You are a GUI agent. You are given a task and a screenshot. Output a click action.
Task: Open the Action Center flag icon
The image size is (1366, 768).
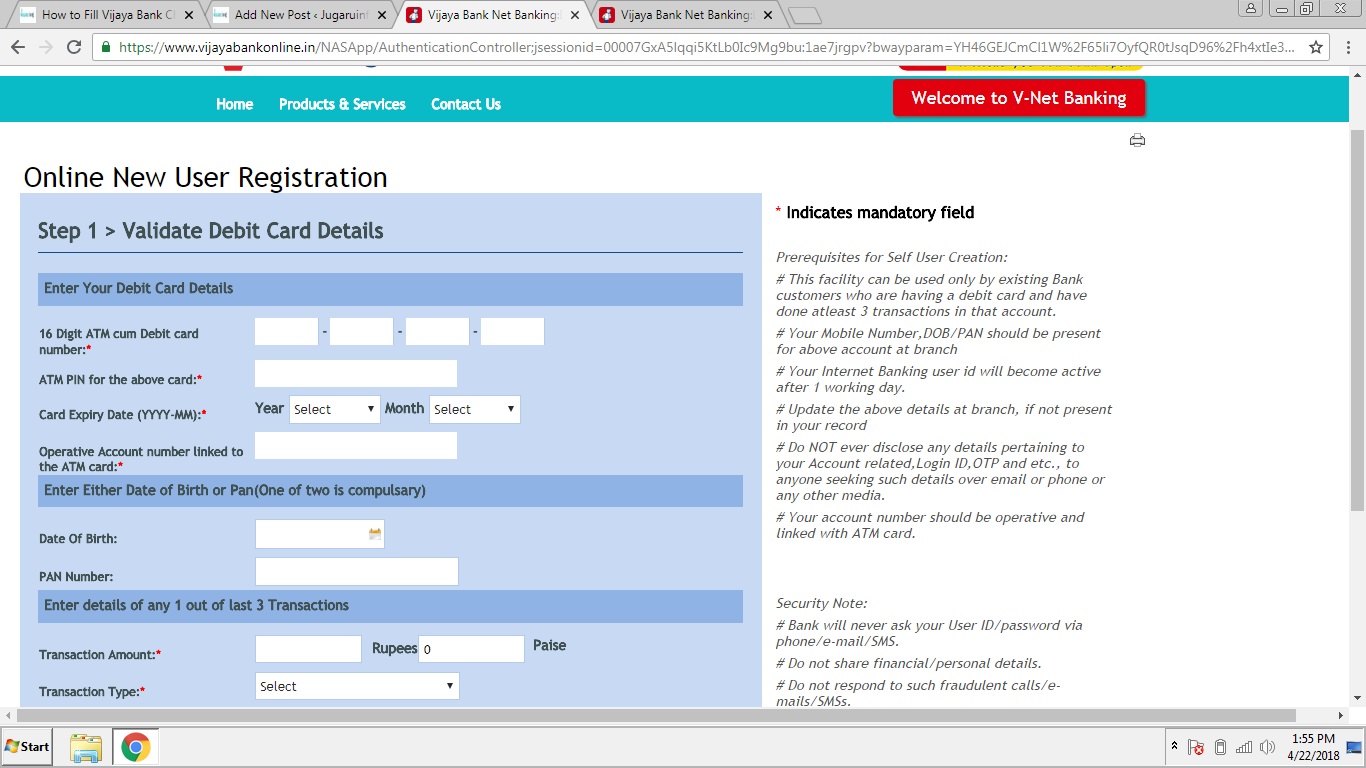[1195, 747]
